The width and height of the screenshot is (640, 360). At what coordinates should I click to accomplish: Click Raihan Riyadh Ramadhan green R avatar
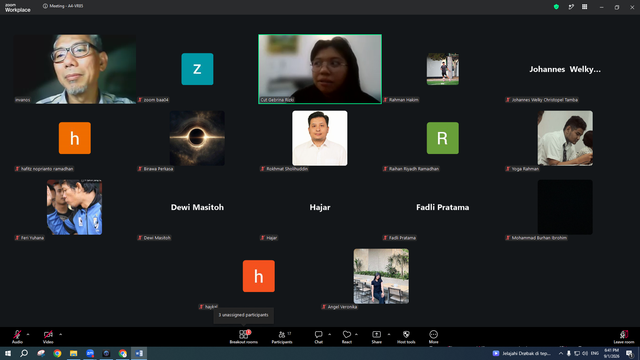[442, 138]
